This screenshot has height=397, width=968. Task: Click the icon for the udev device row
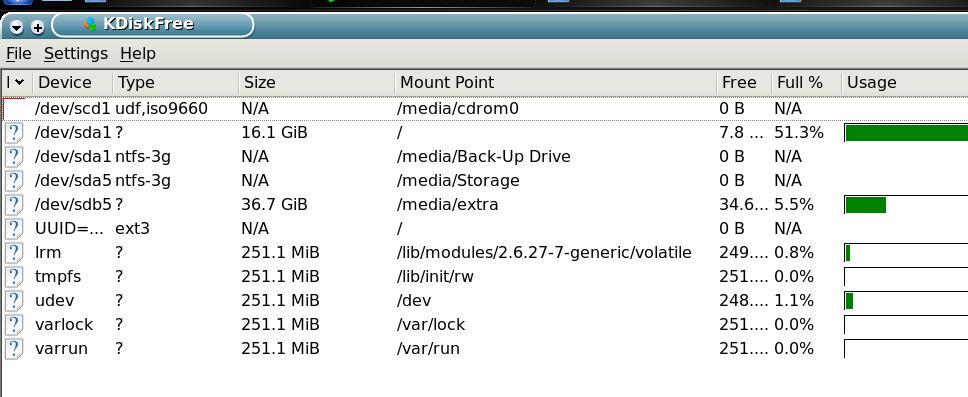click(x=14, y=301)
